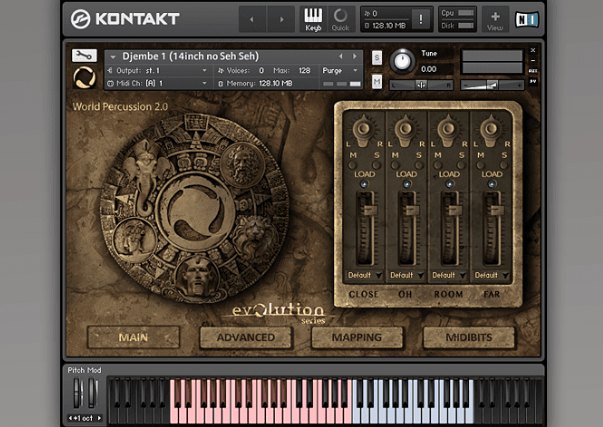Click the OH channel volume fader
Image resolution: width=603 pixels, height=427 pixels.
pyautogui.click(x=412, y=210)
